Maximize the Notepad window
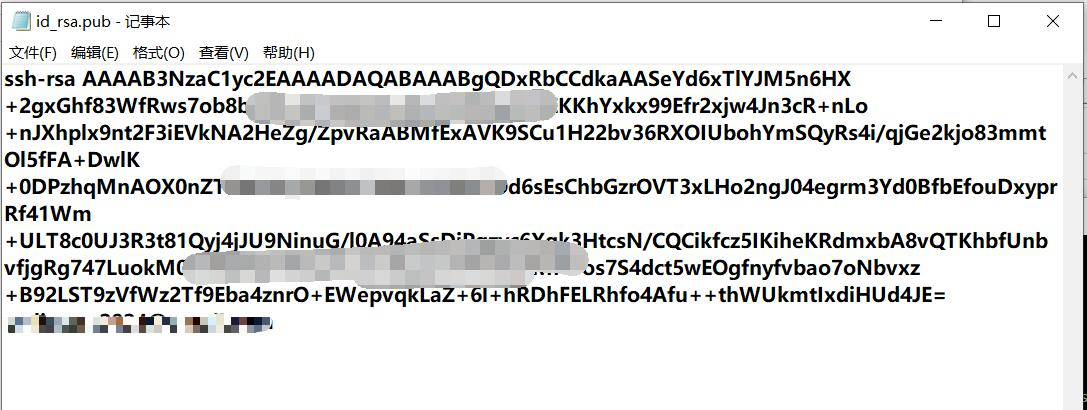 coord(993,22)
